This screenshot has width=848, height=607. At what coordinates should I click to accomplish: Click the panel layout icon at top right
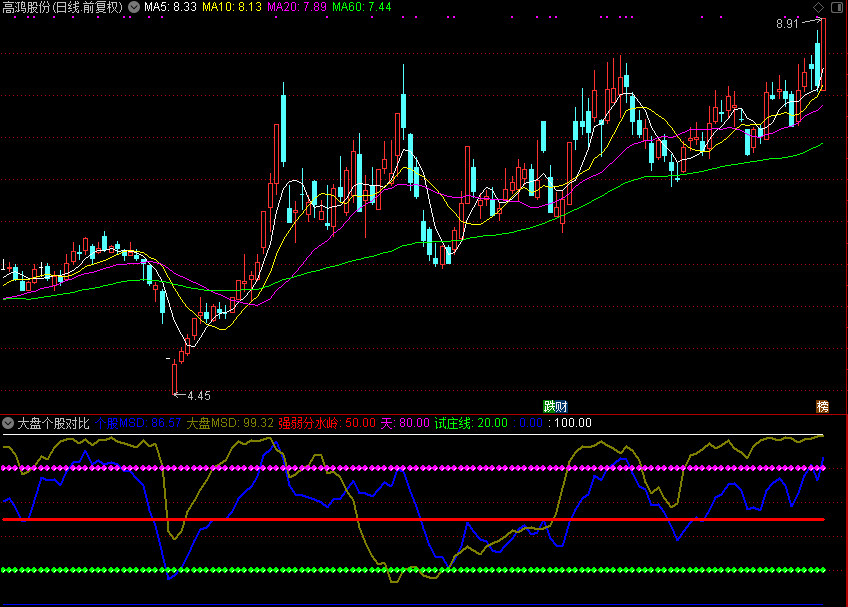coord(836,7)
